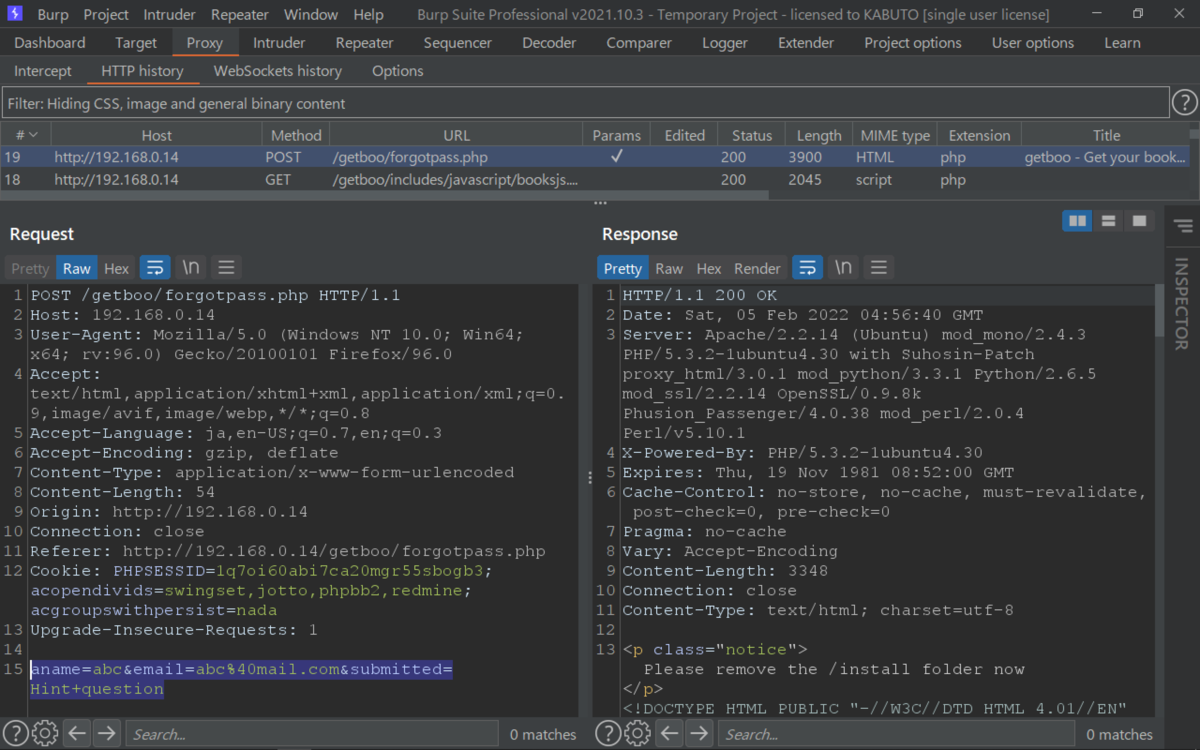The width and height of the screenshot is (1200, 750).
Task: Click the history table horizontal scrollbar
Action: click(384, 195)
